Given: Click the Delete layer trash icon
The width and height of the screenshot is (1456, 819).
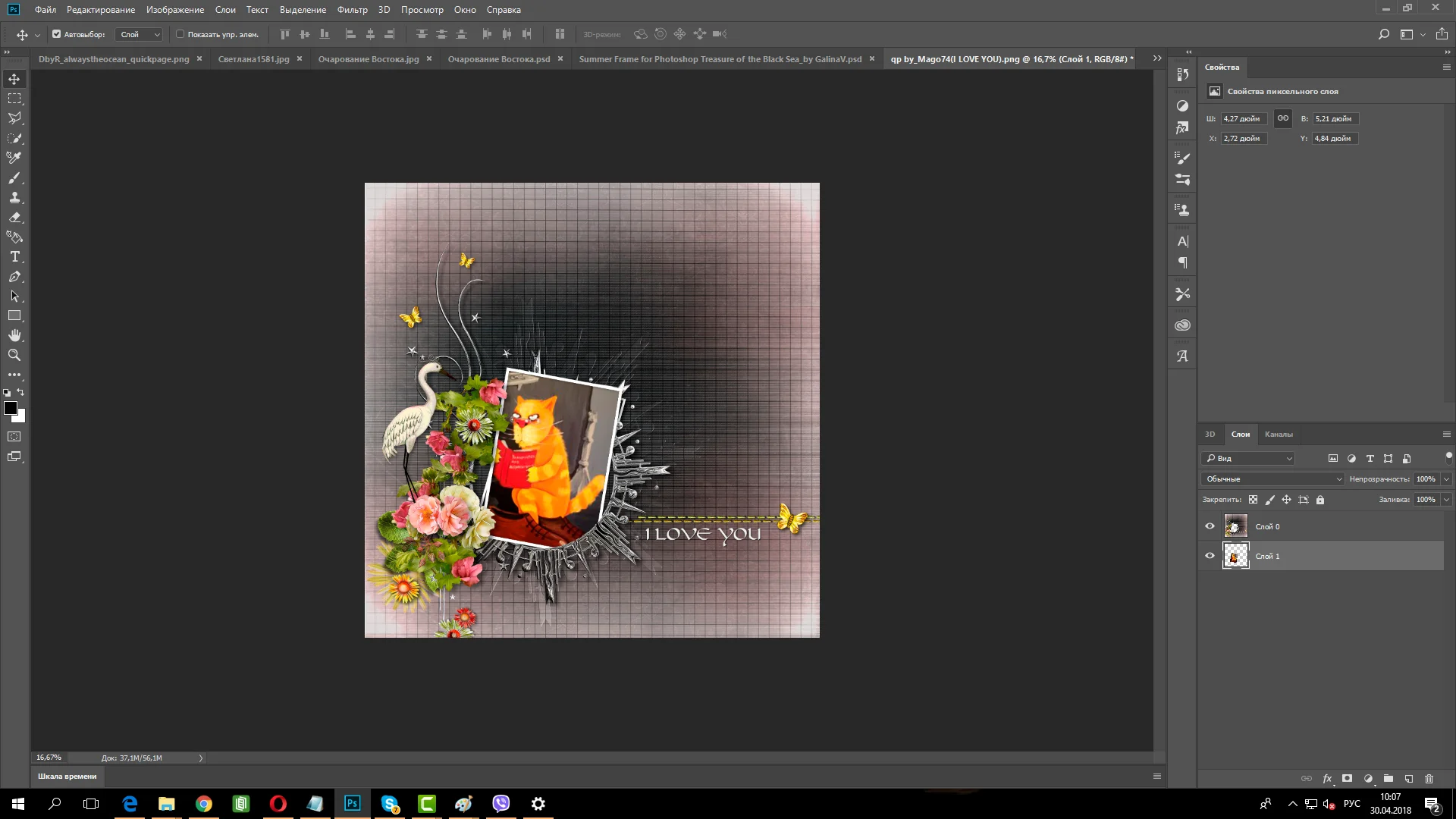Looking at the screenshot, I should click(x=1429, y=779).
